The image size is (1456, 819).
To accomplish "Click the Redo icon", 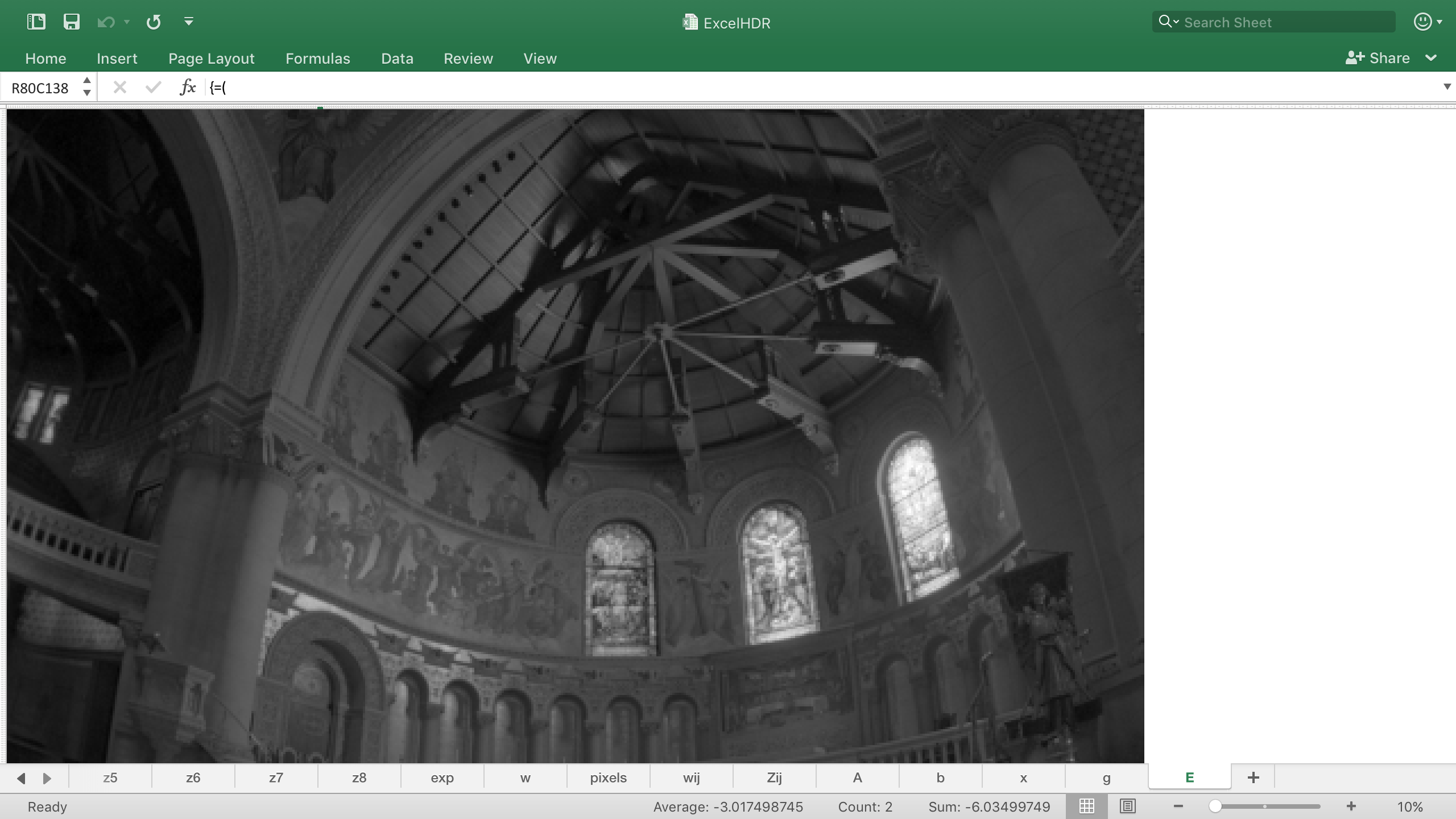I will point(152,22).
